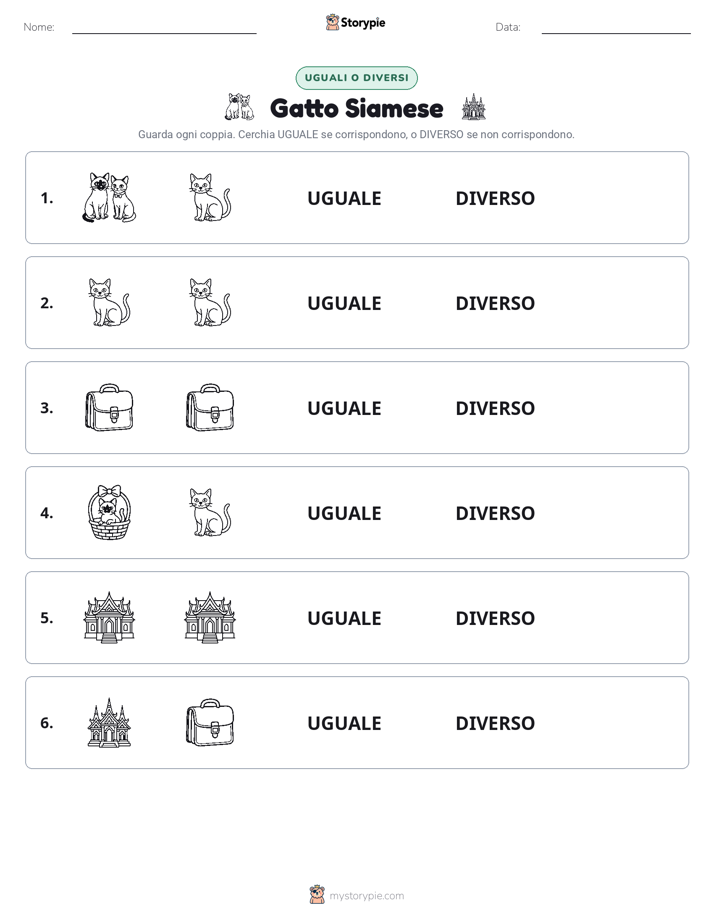
Task: Click the left briefcase picture in row 3
Action: 109,407
